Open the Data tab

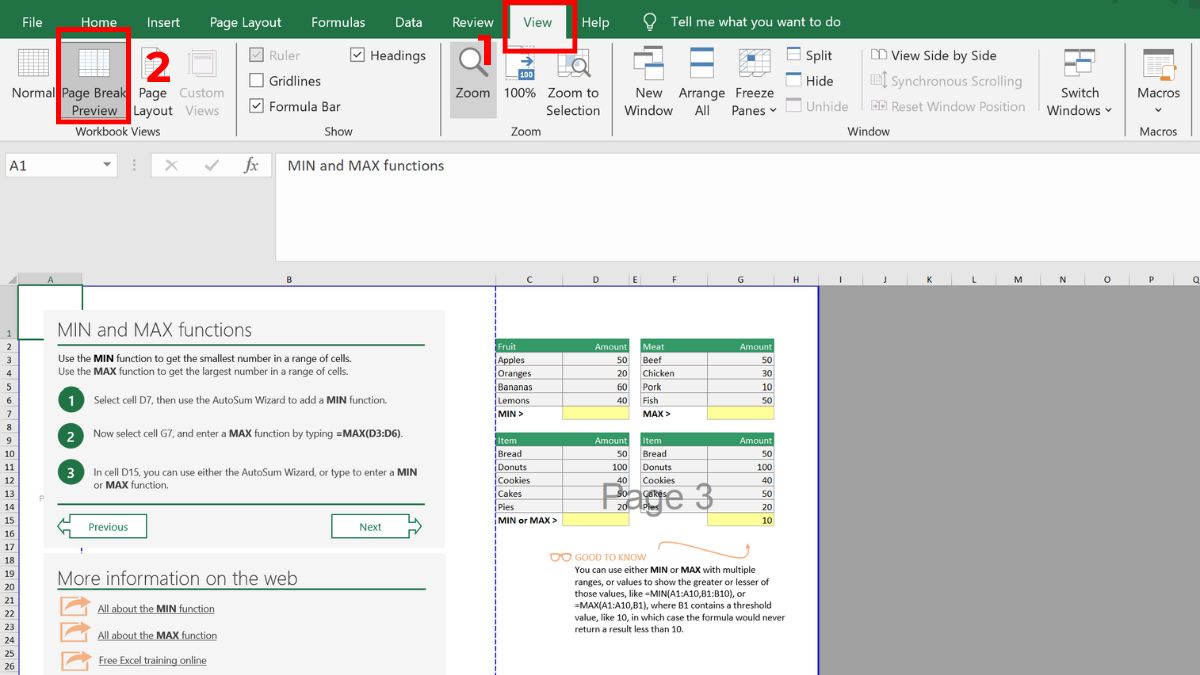click(408, 22)
